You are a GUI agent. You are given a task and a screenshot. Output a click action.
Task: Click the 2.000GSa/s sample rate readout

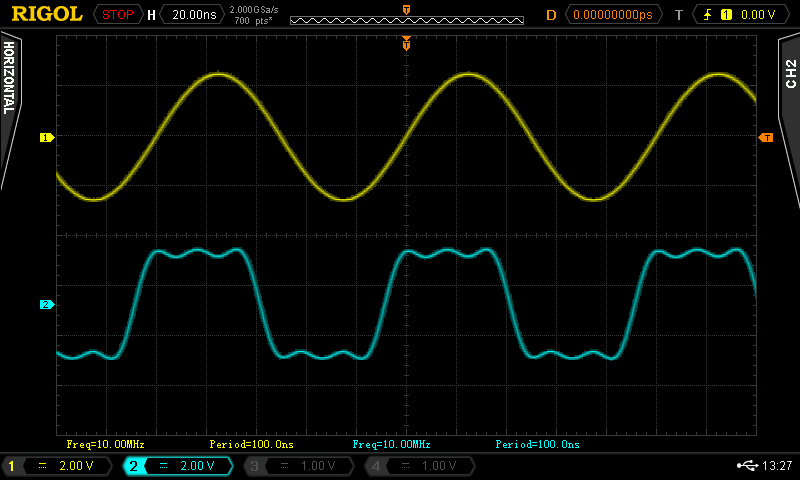(x=254, y=10)
